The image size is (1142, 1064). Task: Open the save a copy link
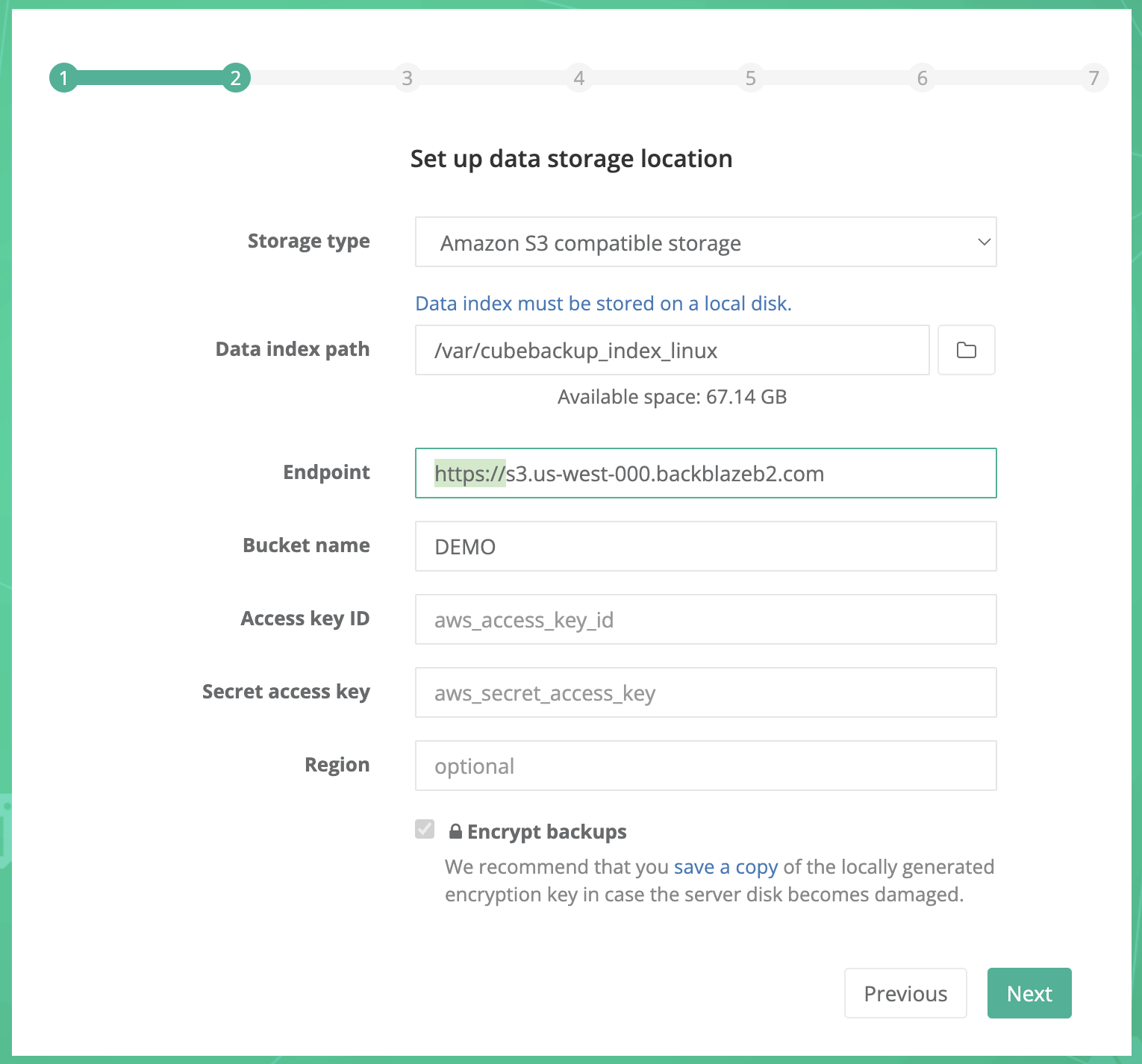point(726,866)
